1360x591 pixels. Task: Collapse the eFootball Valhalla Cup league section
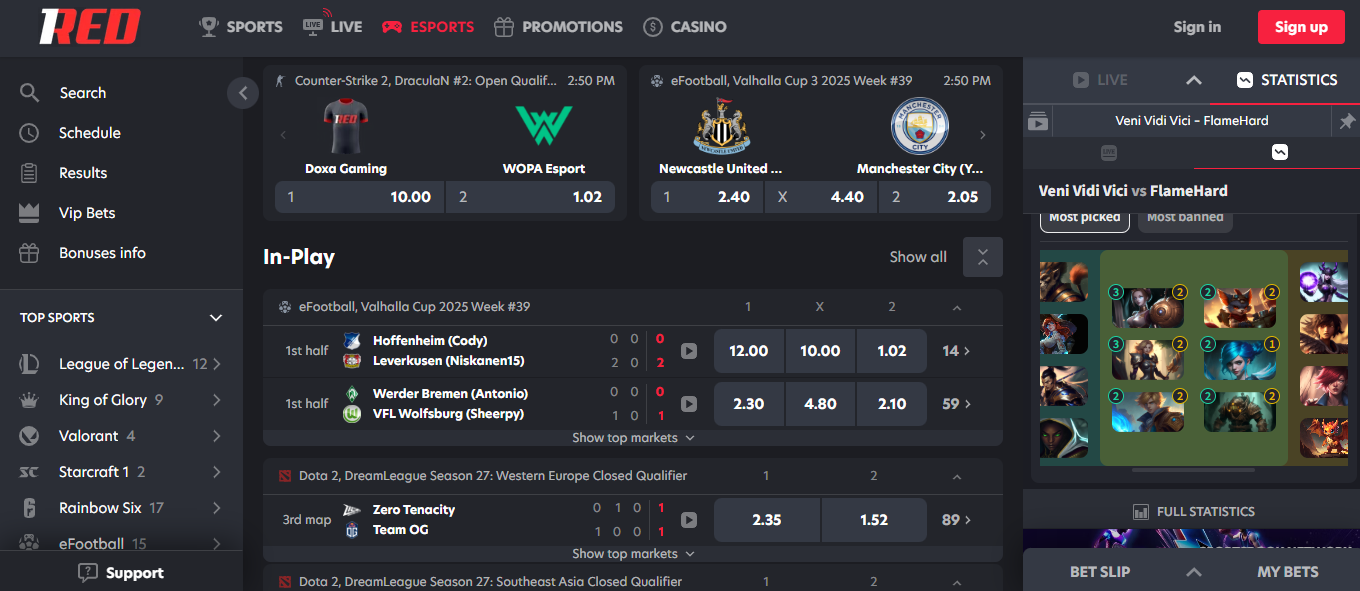(957, 308)
